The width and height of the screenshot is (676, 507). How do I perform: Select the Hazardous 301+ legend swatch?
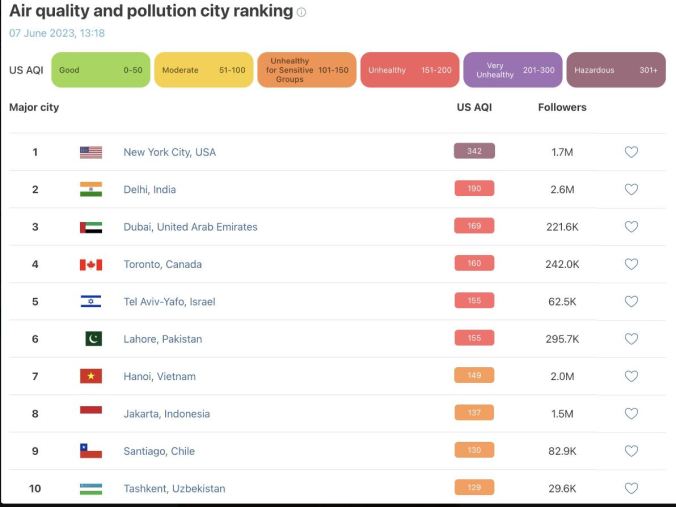click(x=616, y=70)
